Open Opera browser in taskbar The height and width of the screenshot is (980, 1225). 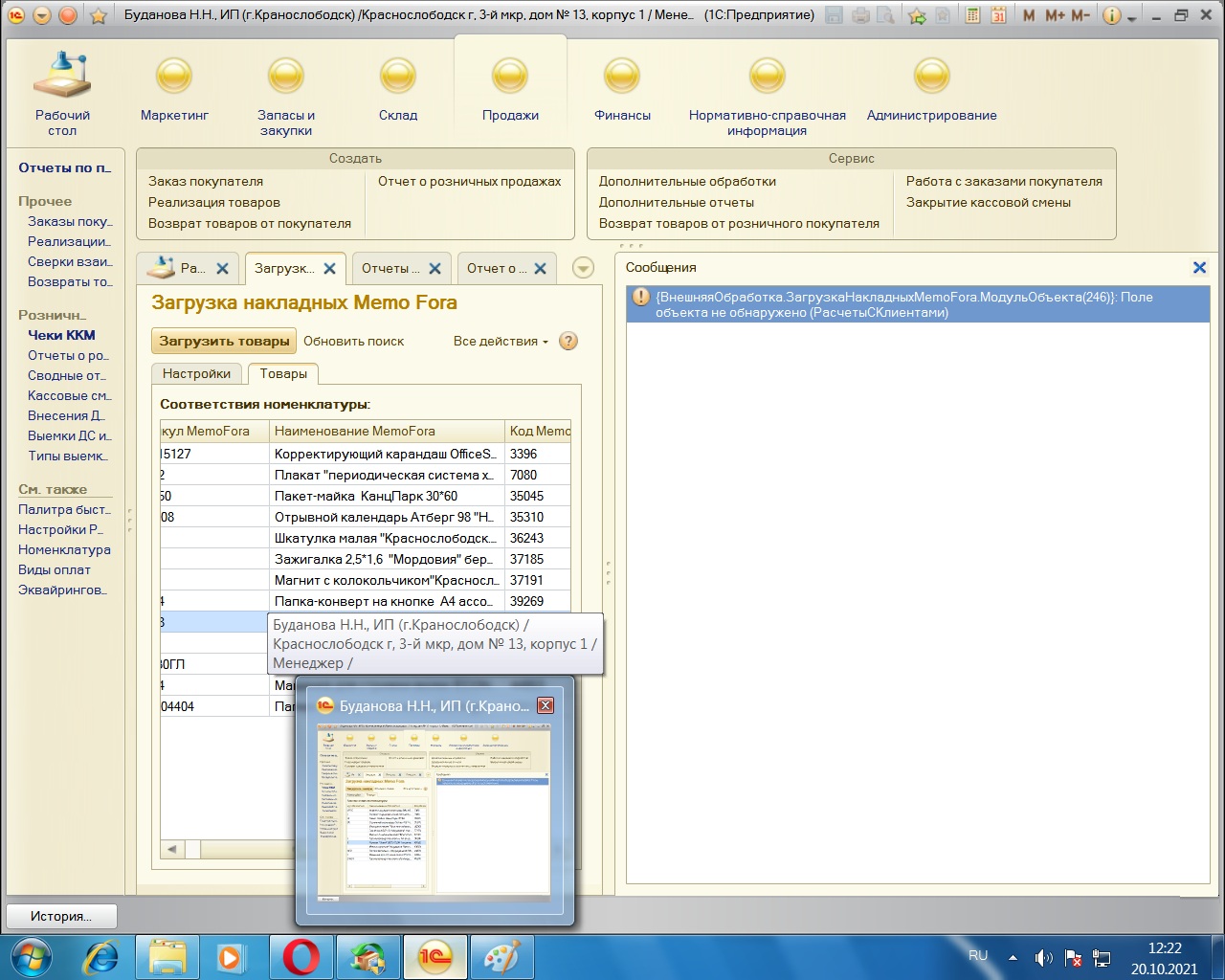301,957
